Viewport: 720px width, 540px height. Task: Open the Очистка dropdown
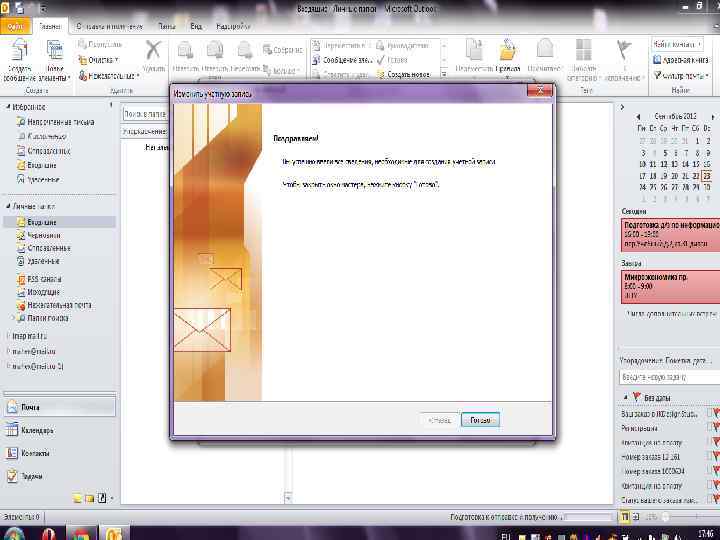click(x=98, y=60)
